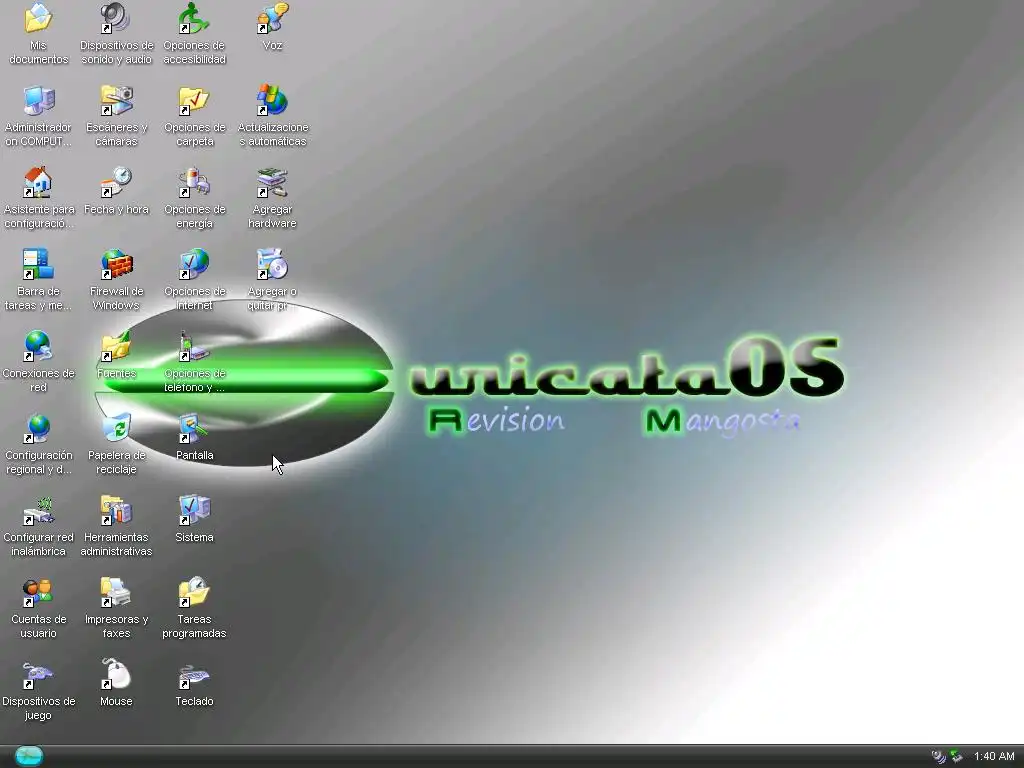The width and height of the screenshot is (1024, 768).
Task: Click the Agregar hardware icon
Action: click(272, 182)
